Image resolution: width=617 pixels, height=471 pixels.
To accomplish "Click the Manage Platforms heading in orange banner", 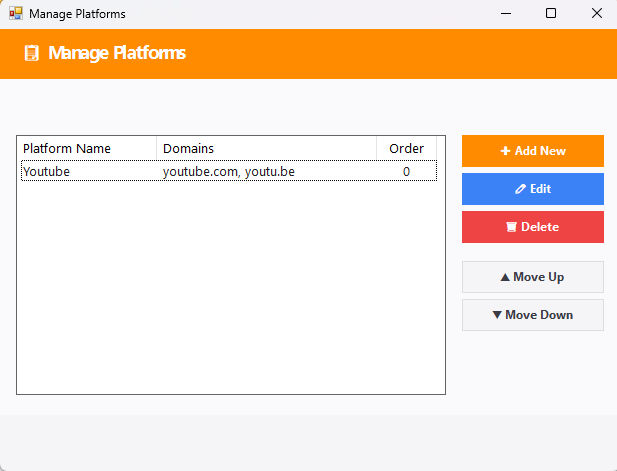I will tap(117, 53).
